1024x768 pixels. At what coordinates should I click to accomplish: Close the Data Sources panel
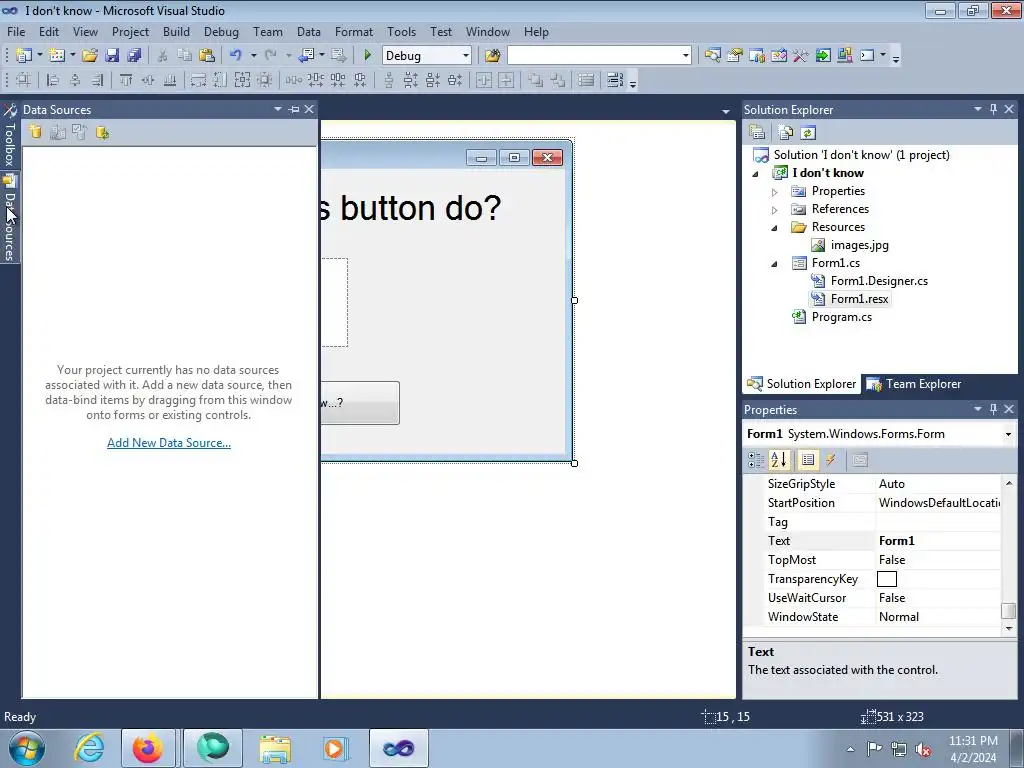tap(309, 109)
